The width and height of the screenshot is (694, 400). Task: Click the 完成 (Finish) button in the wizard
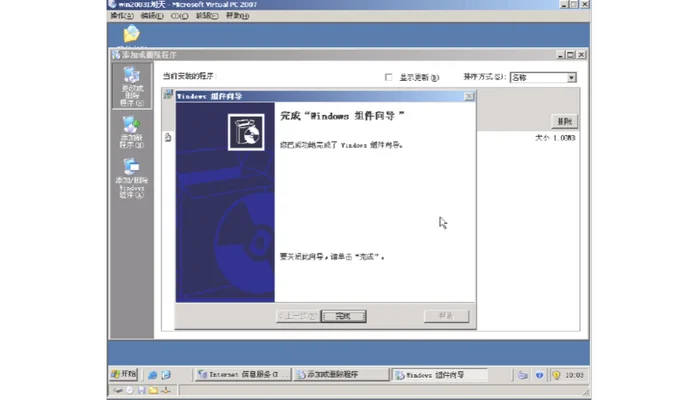tap(343, 316)
